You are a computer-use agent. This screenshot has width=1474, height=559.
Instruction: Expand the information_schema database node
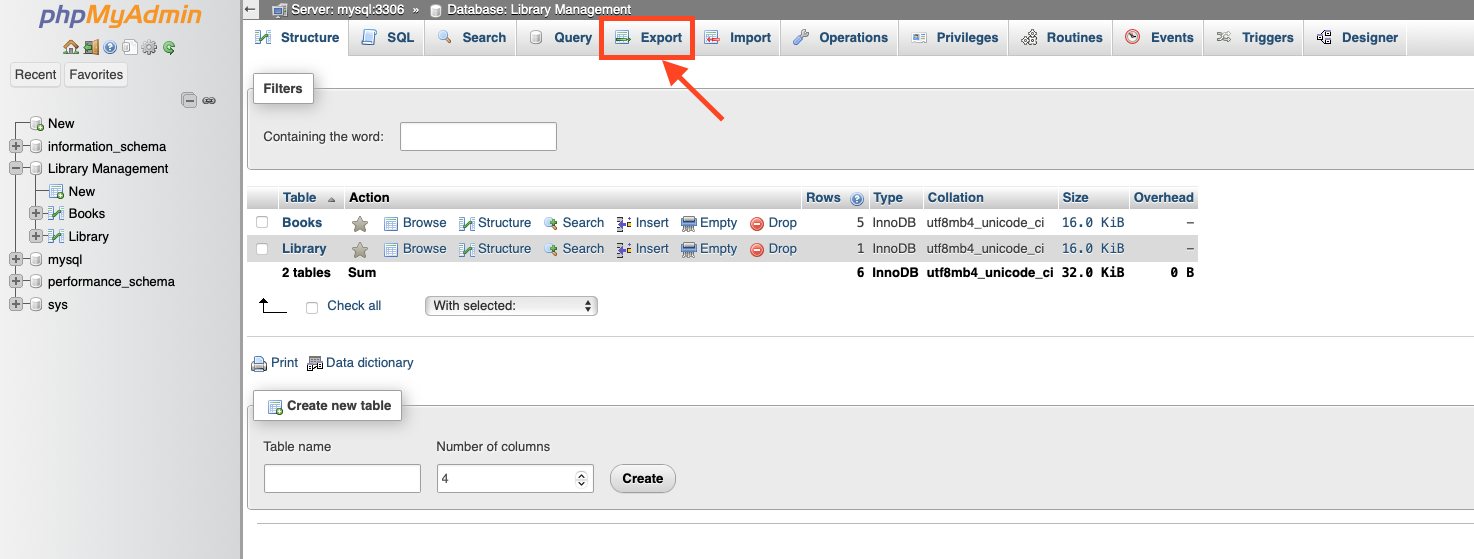(16, 146)
